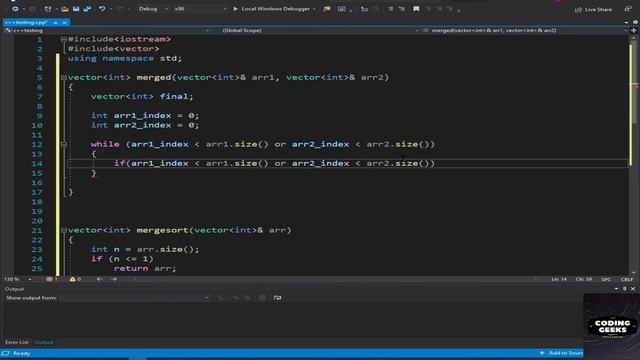Click Add to Source Control button
Screen dimensions: 640x360
(x=561, y=353)
